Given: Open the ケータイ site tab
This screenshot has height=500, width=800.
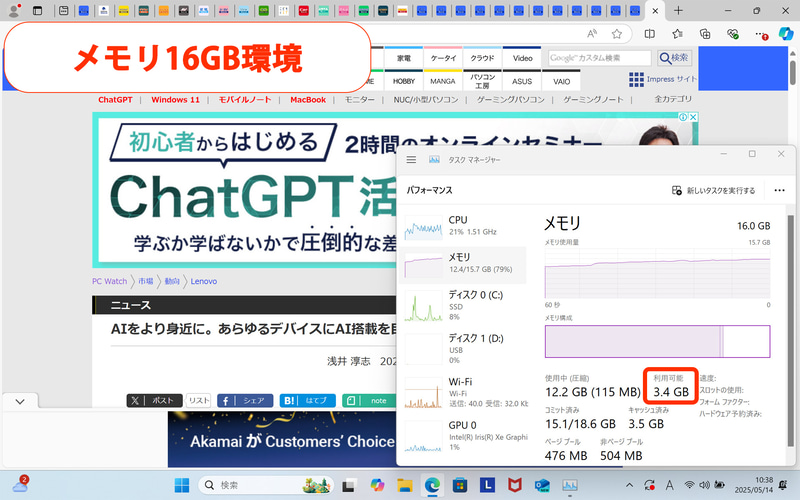Looking at the screenshot, I should click(x=443, y=58).
